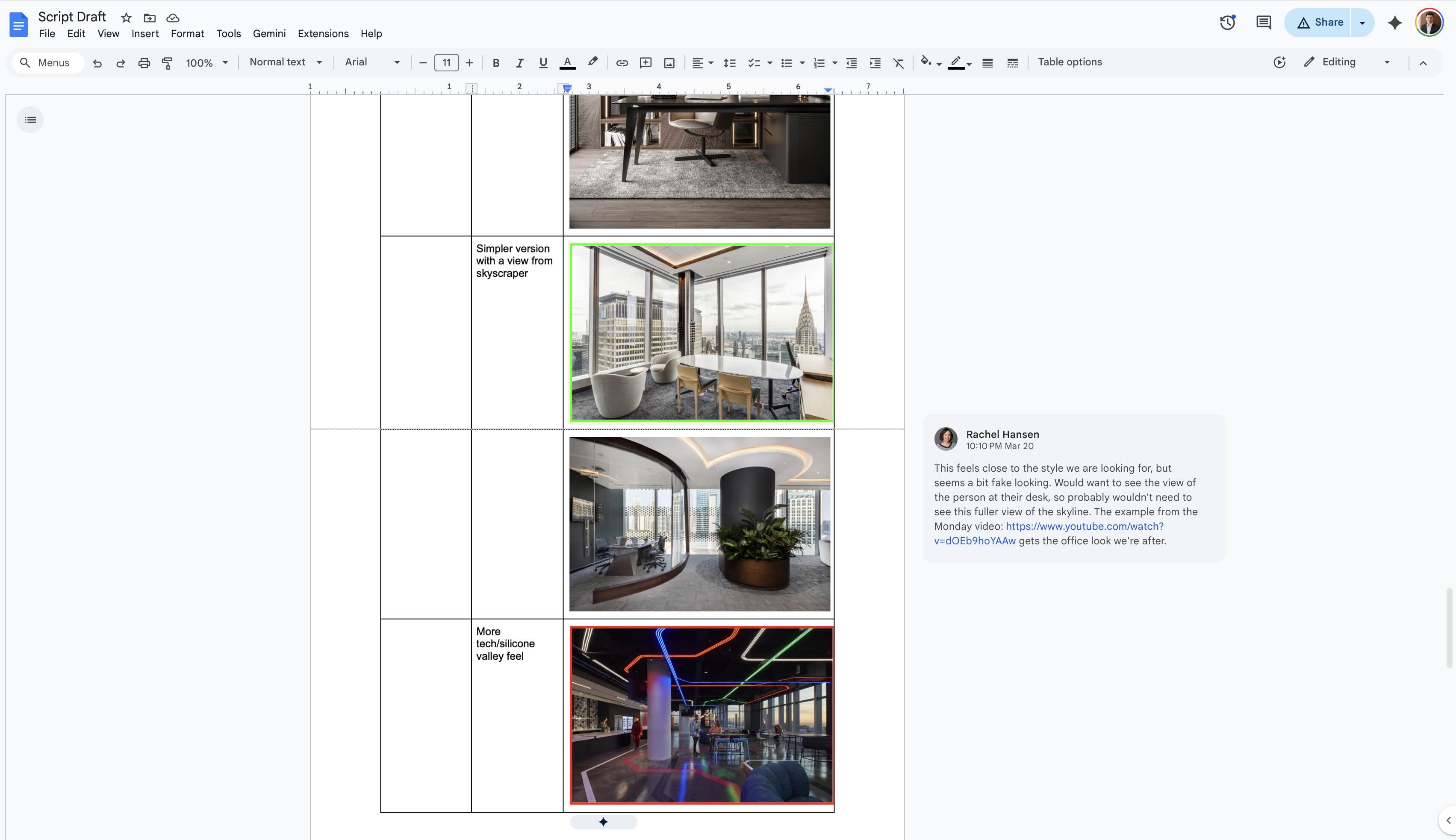
Task: Toggle underline formatting
Action: point(542,63)
